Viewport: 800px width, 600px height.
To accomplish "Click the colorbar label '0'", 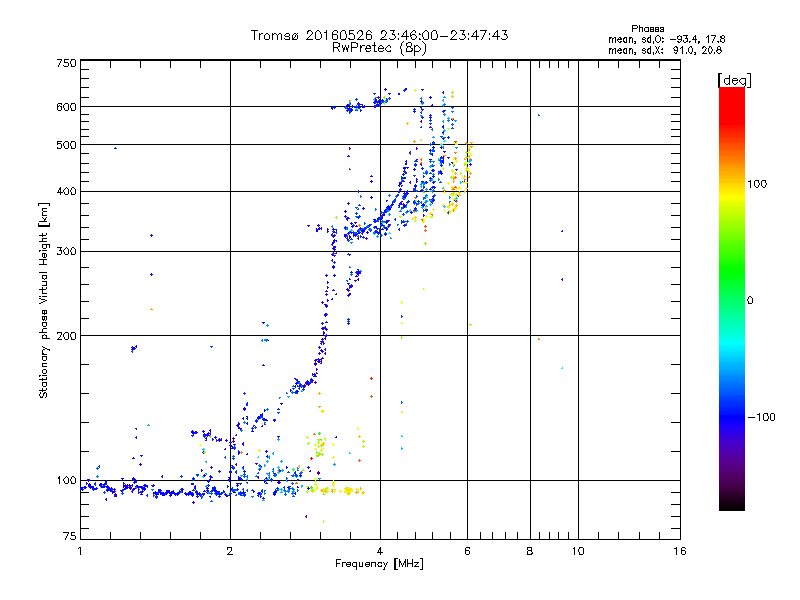I will [750, 301].
